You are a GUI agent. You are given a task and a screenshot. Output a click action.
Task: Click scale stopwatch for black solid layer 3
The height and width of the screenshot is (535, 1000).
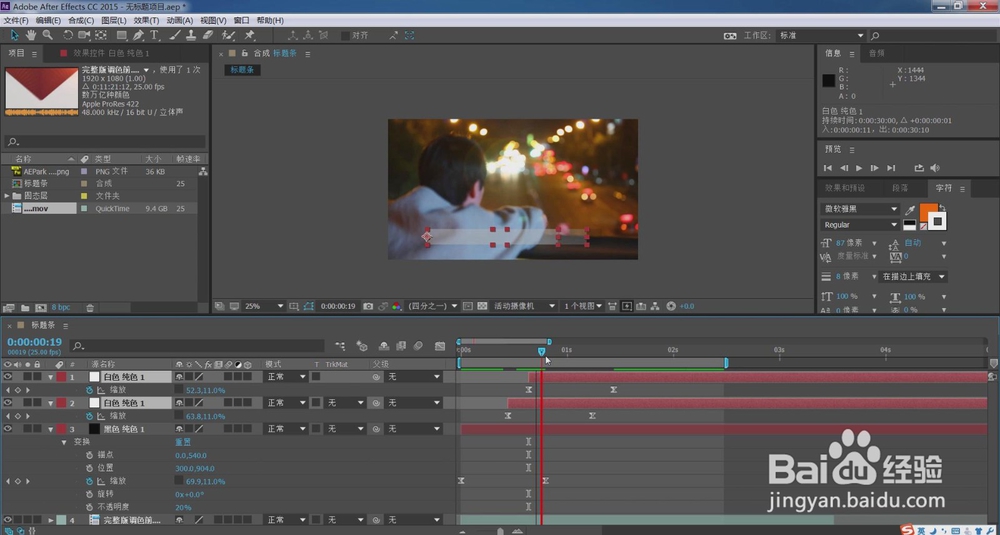pyautogui.click(x=89, y=481)
